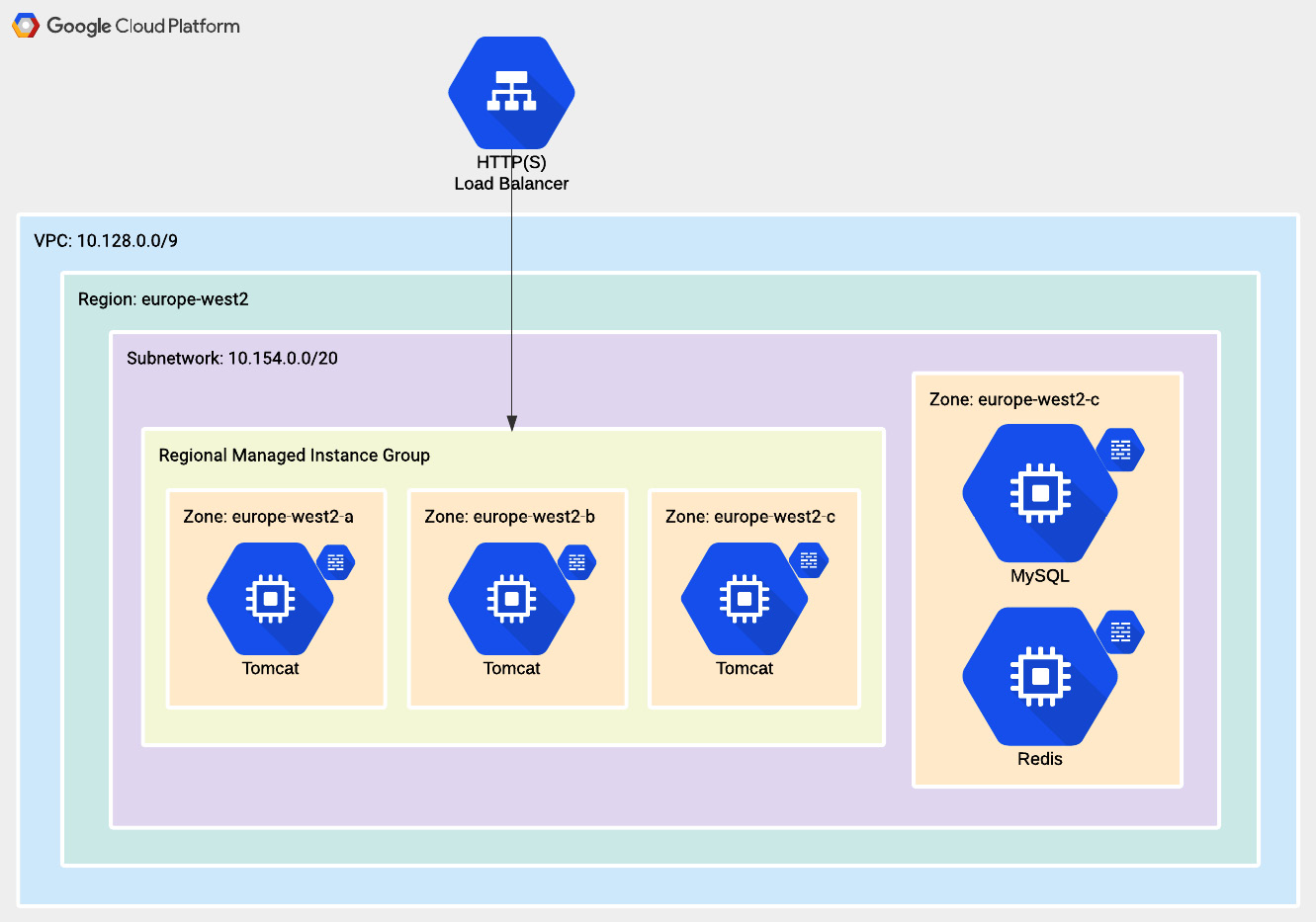The width and height of the screenshot is (1316, 922).
Task: Click the Tomcat compute icon in europe-west2-a
Action: [270, 599]
